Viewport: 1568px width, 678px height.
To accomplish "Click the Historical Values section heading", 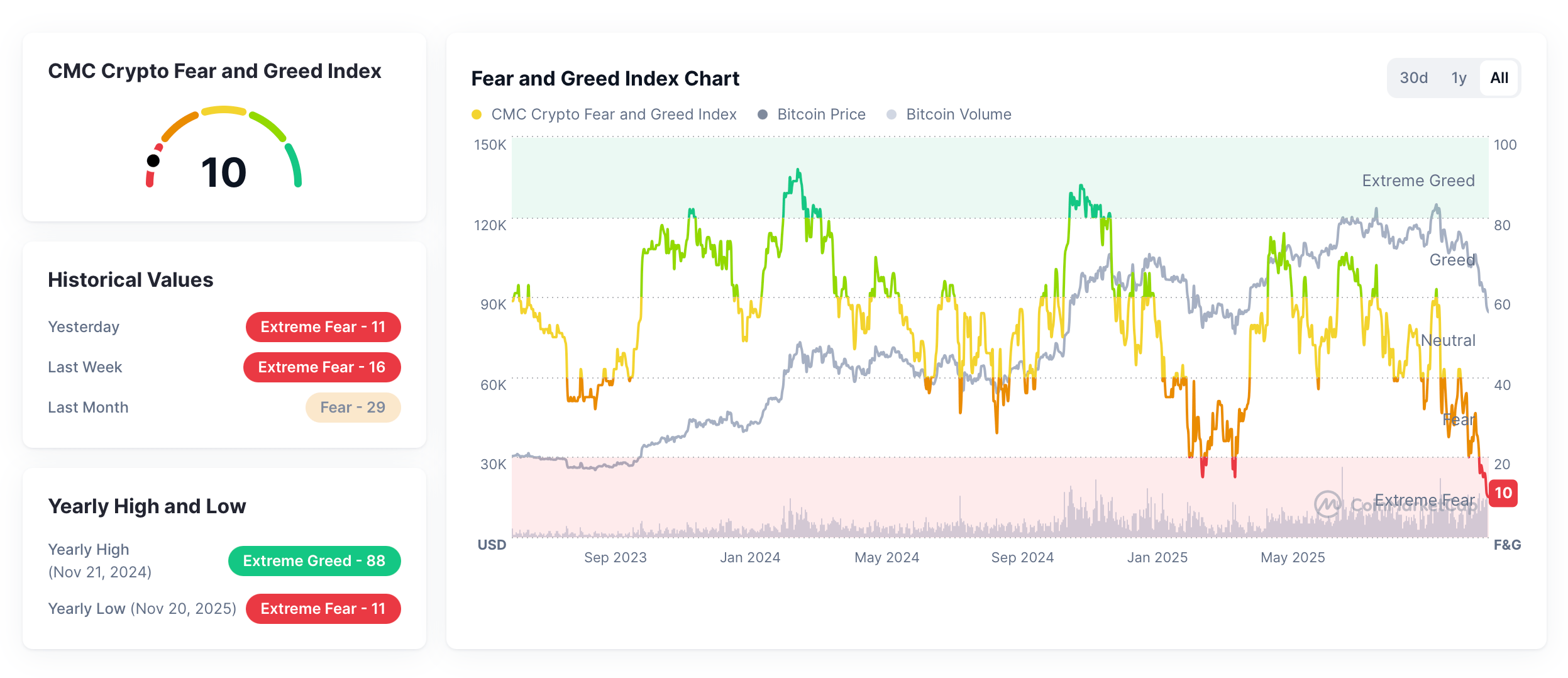I will (130, 279).
